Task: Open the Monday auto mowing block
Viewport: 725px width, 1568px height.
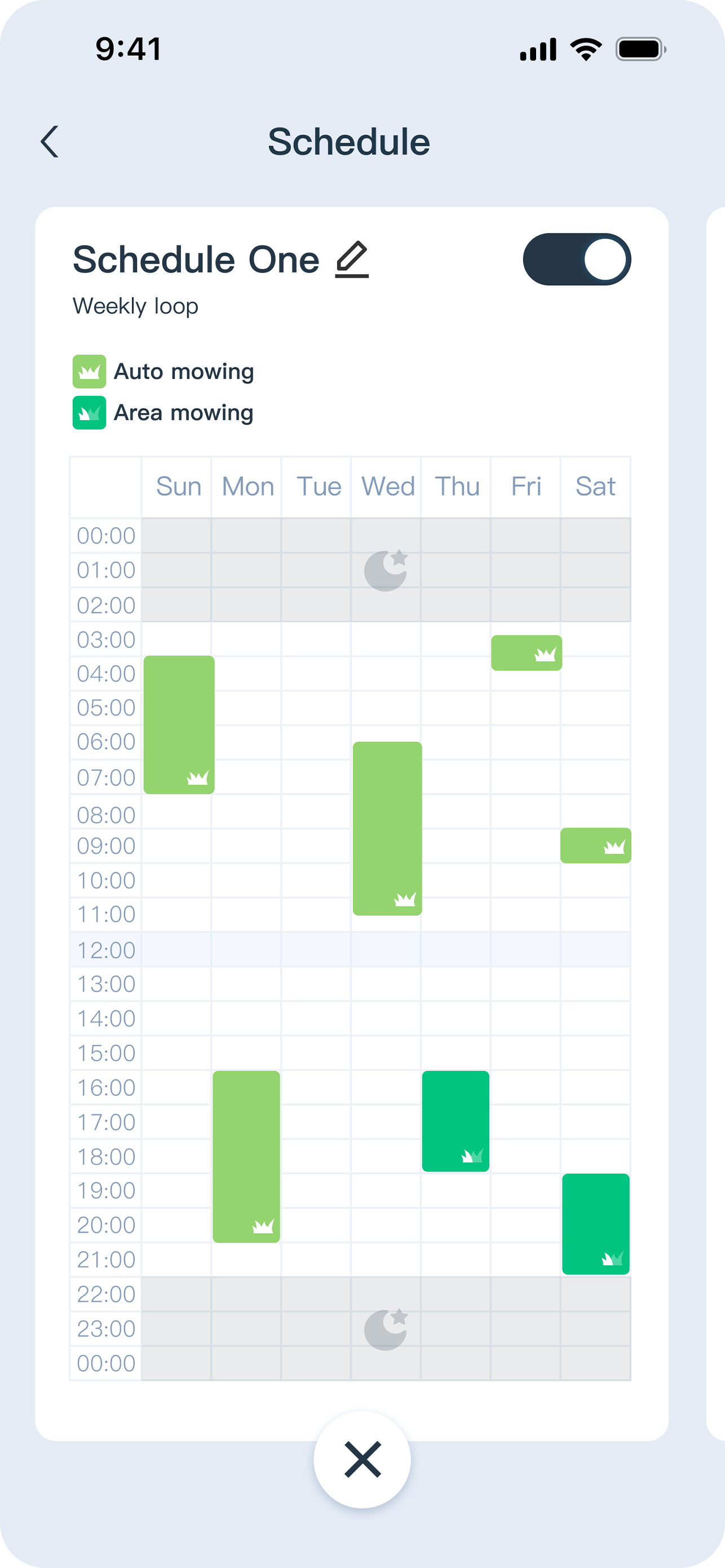Action: [246, 1156]
